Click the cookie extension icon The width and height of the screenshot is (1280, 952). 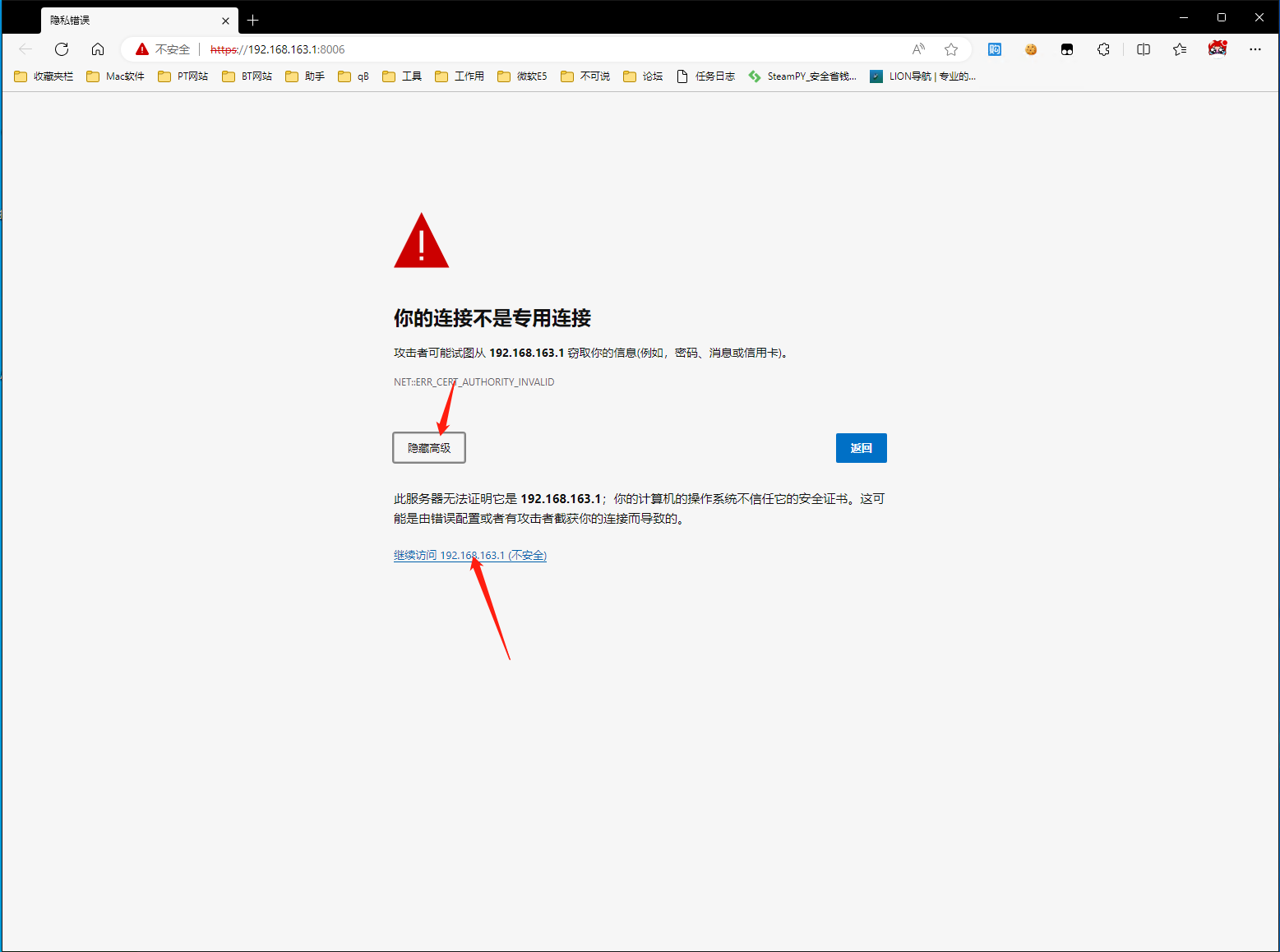click(1031, 49)
